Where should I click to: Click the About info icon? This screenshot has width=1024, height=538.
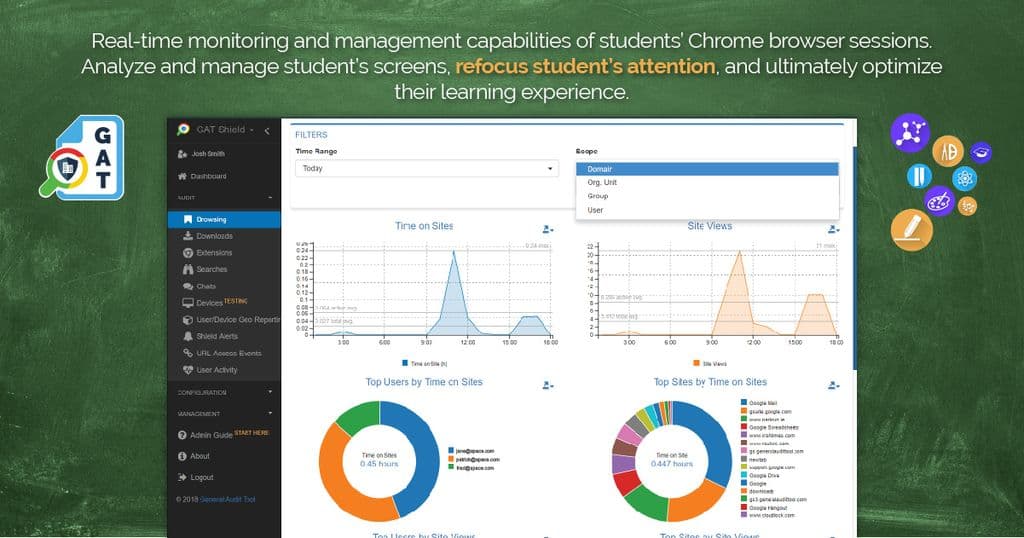(182, 456)
